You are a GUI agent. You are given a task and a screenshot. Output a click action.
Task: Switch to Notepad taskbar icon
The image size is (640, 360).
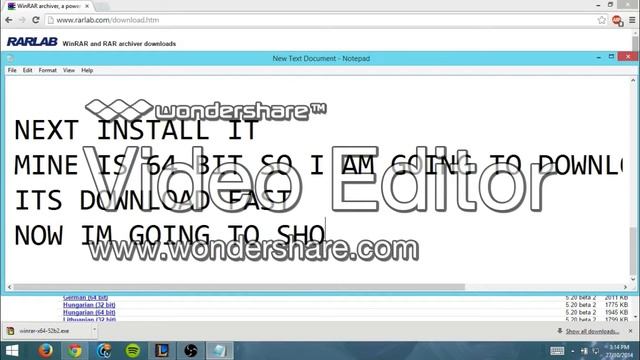point(219,351)
